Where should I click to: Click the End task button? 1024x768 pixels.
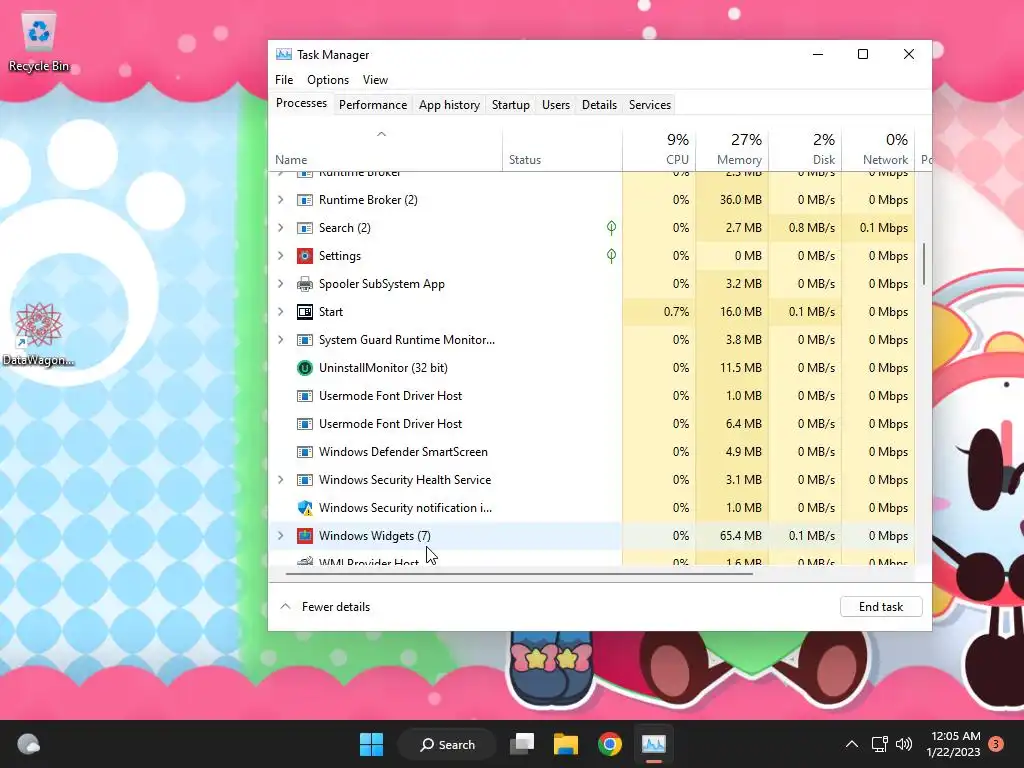(881, 607)
